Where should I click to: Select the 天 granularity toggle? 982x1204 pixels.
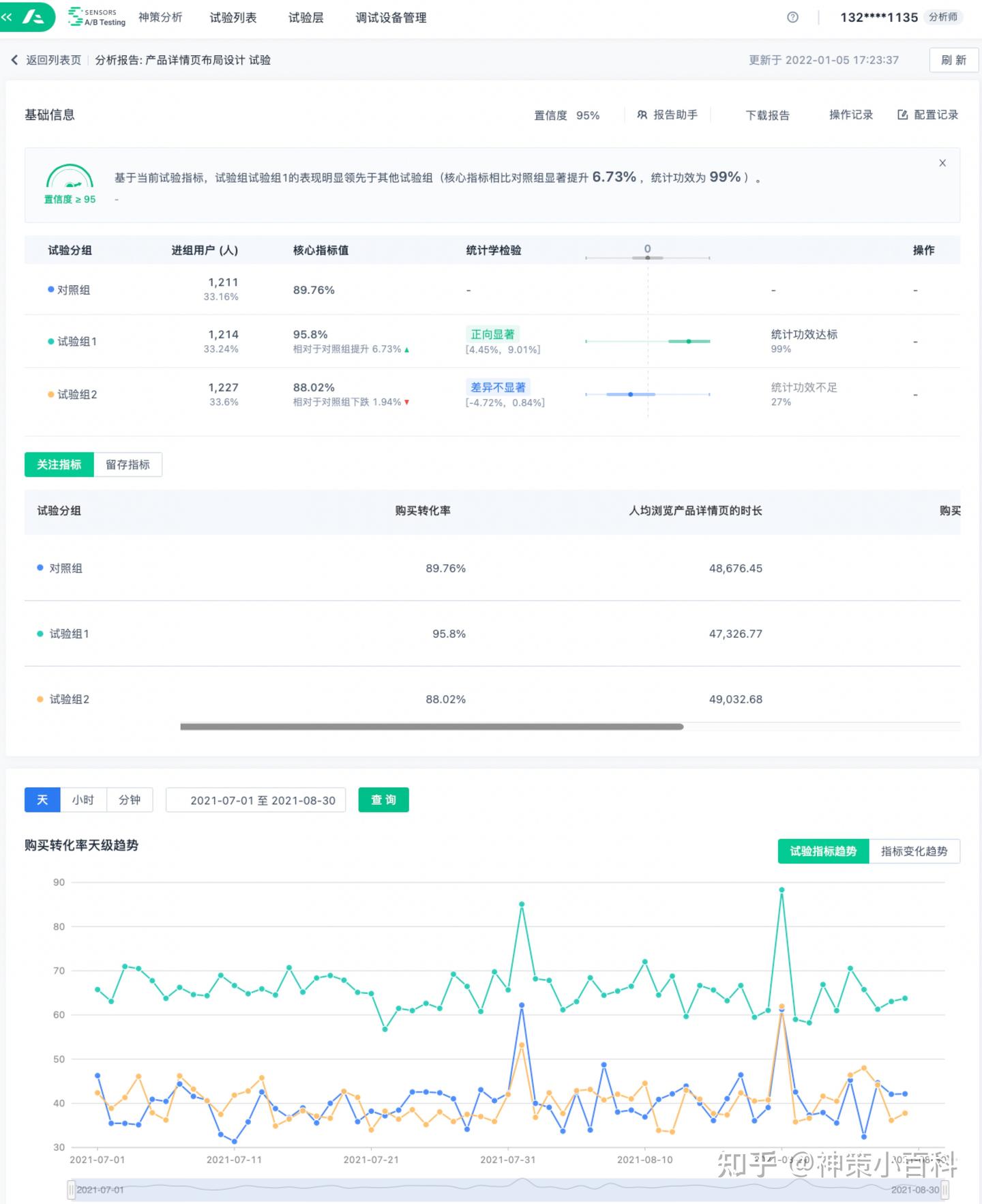42,799
